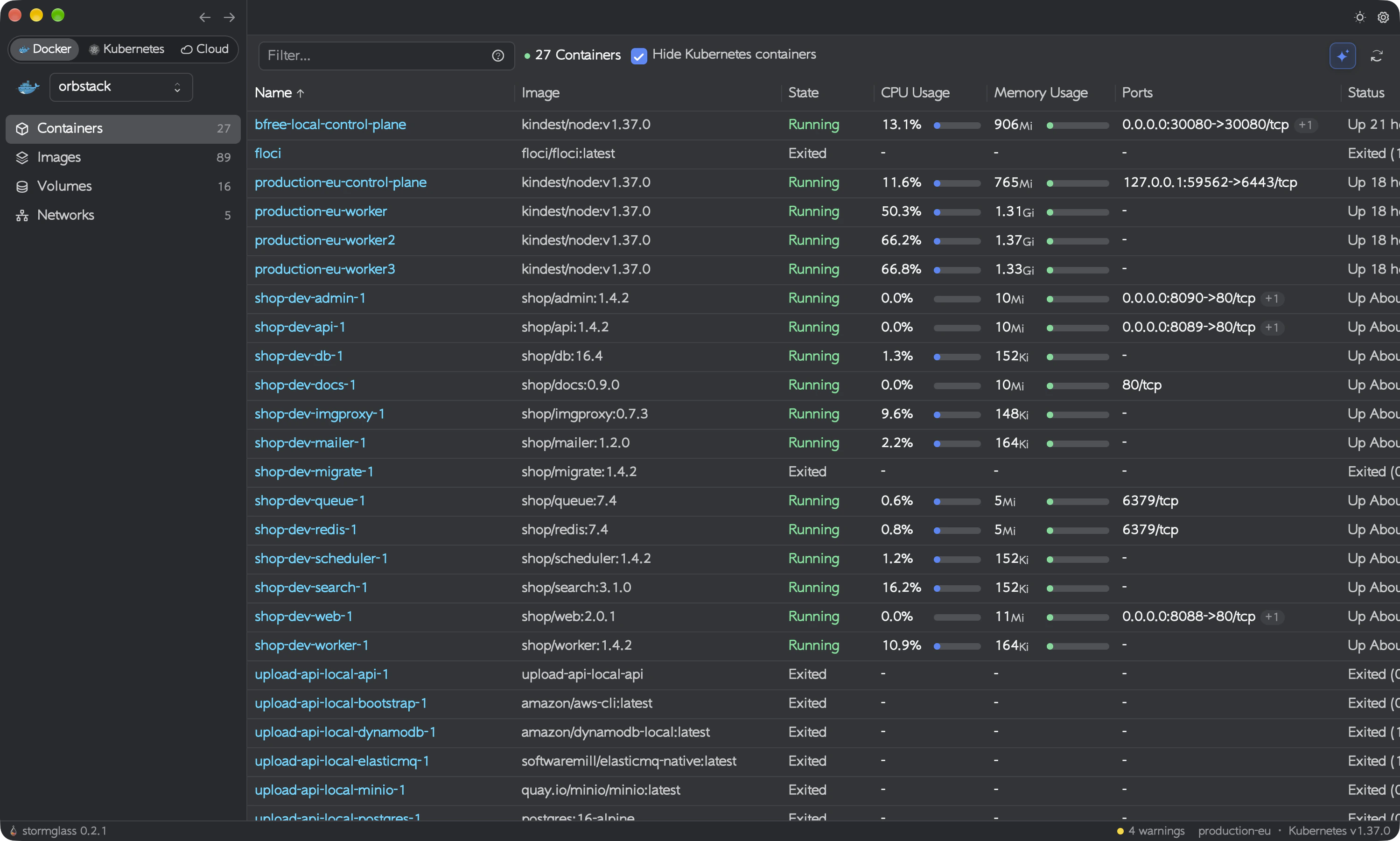The image size is (1400, 841).
Task: Open the production-eu-control-plane container
Action: point(340,182)
